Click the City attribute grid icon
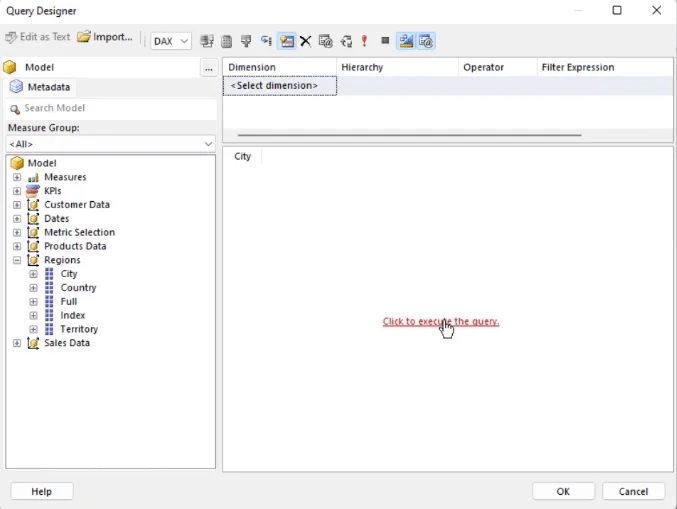Viewport: 677px width, 509px height. click(49, 274)
